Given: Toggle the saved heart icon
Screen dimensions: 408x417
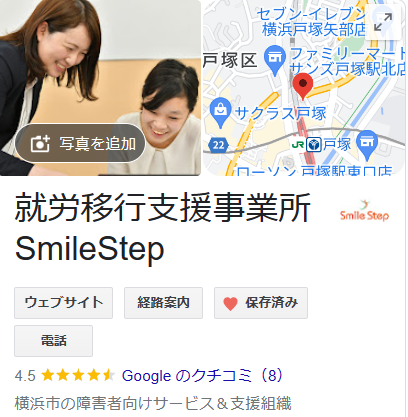Looking at the screenshot, I should (230, 303).
